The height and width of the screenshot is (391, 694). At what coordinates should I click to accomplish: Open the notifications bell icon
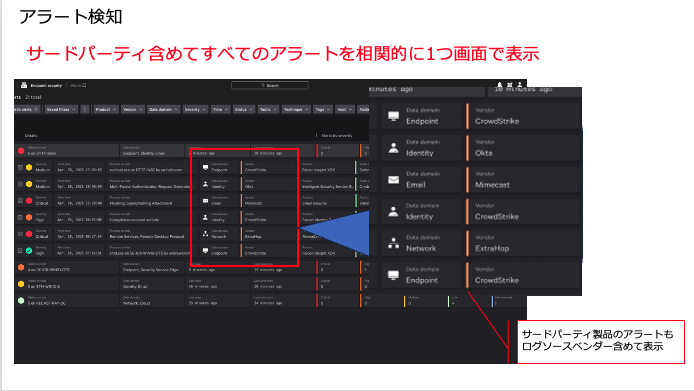coord(500,85)
